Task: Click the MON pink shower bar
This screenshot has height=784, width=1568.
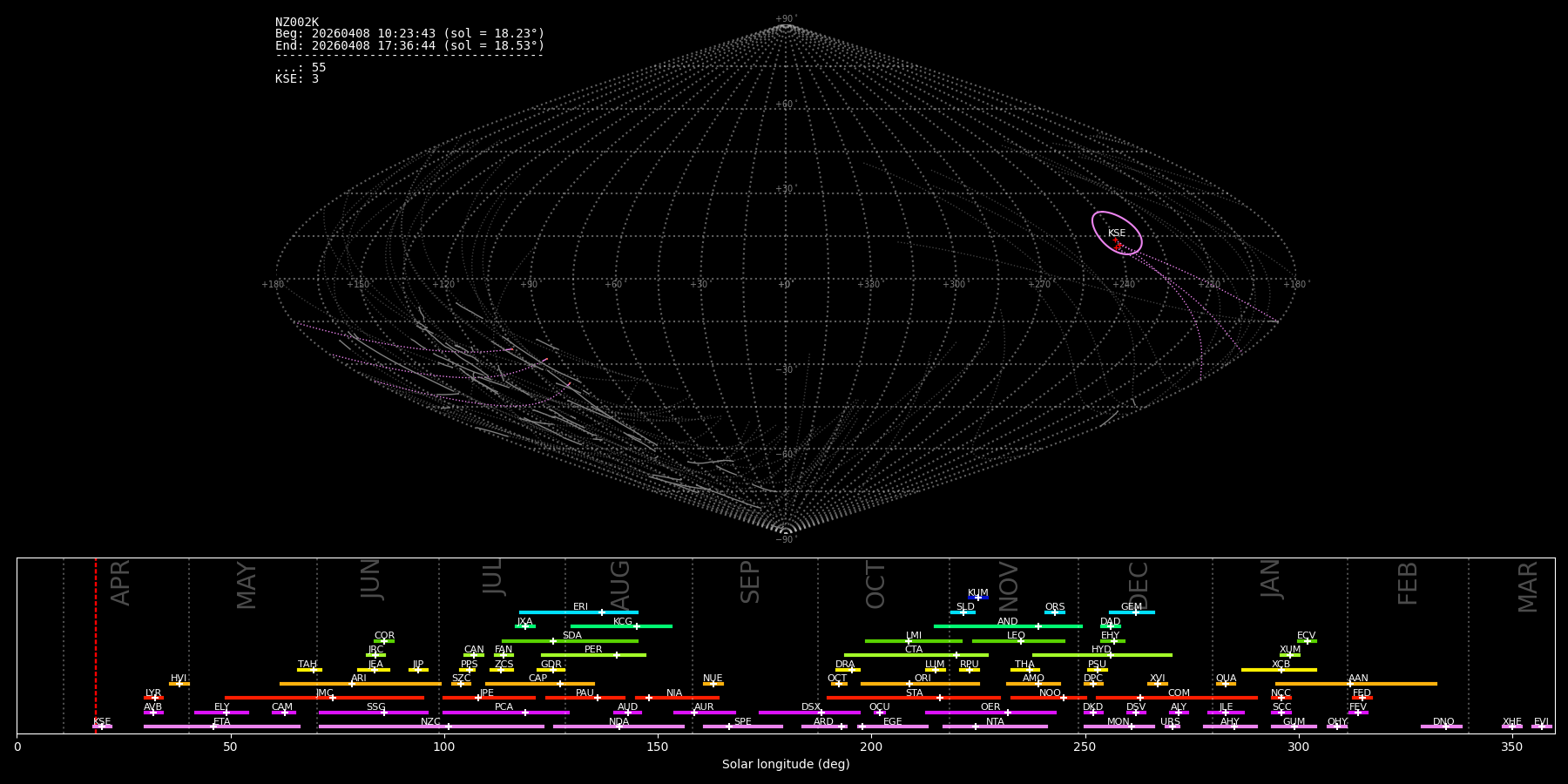Action: pos(1119,727)
